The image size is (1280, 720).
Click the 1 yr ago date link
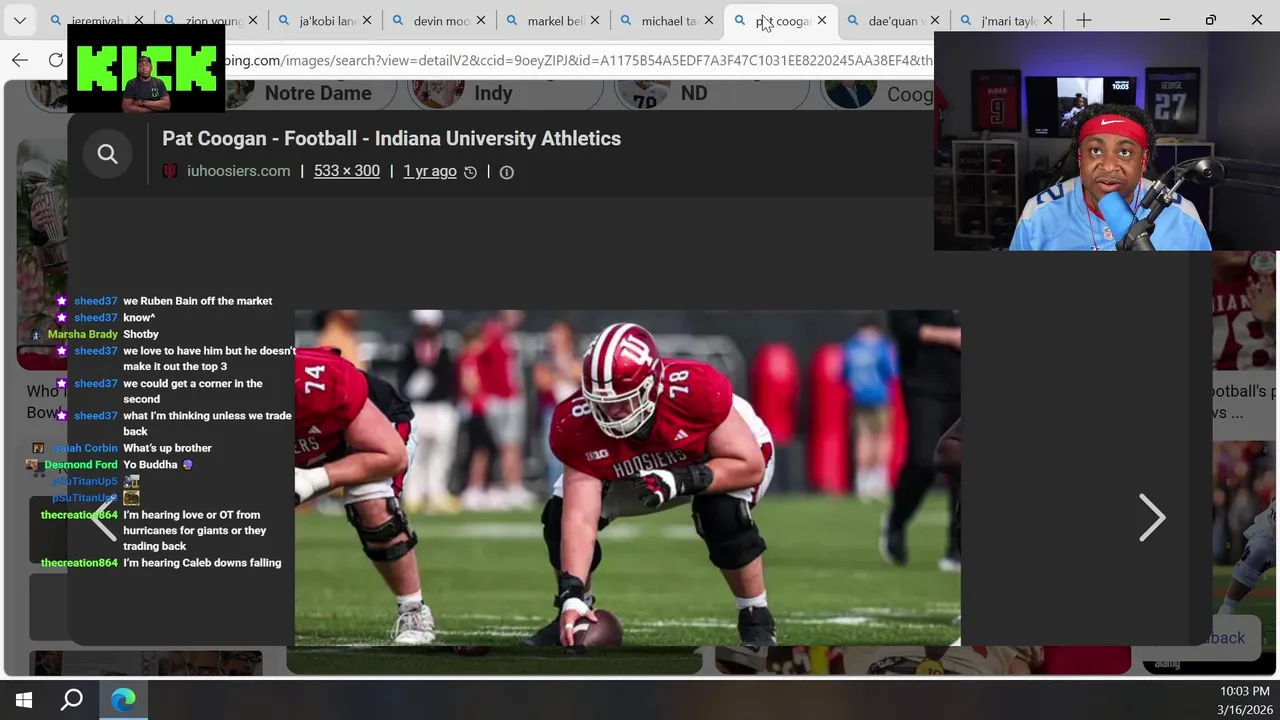pyautogui.click(x=430, y=171)
